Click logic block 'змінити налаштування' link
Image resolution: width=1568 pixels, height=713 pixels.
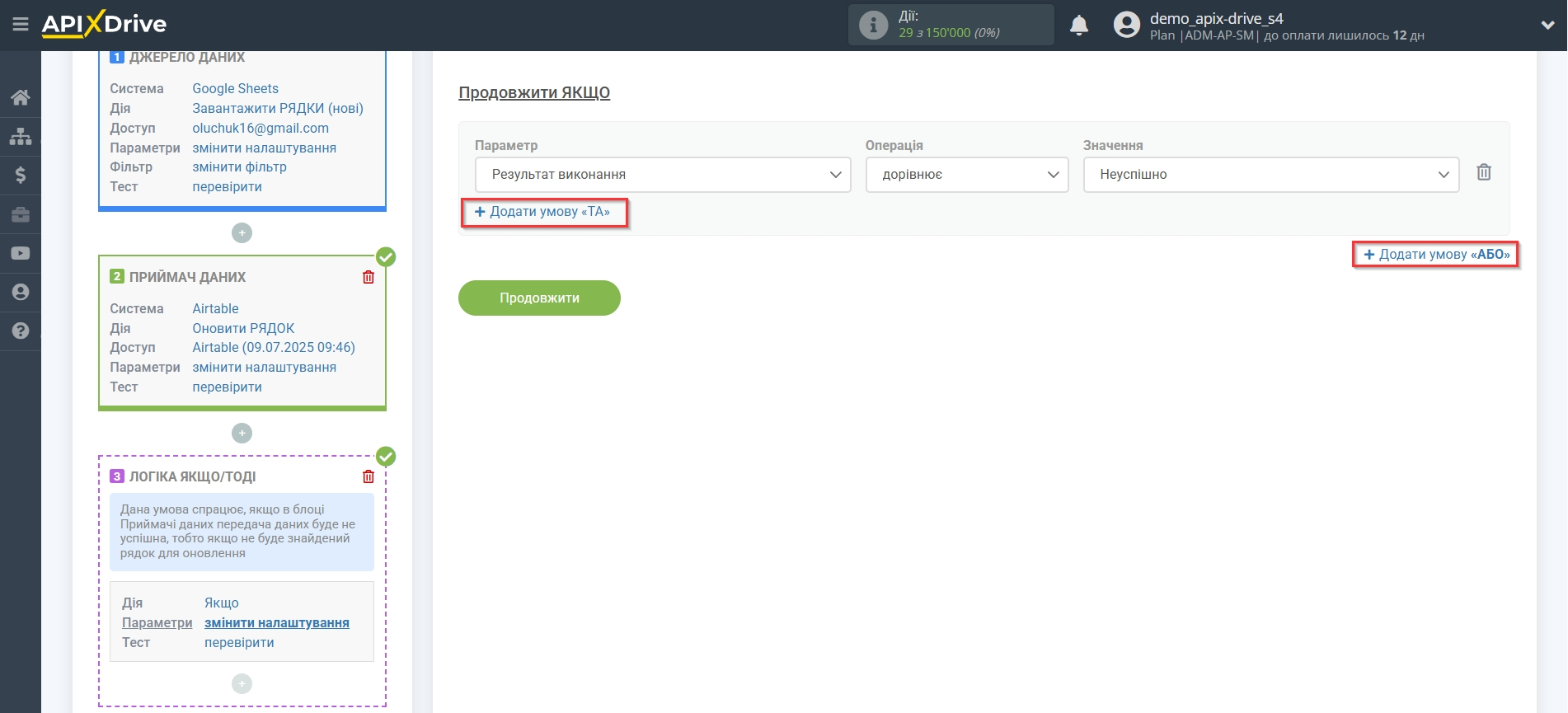point(277,622)
